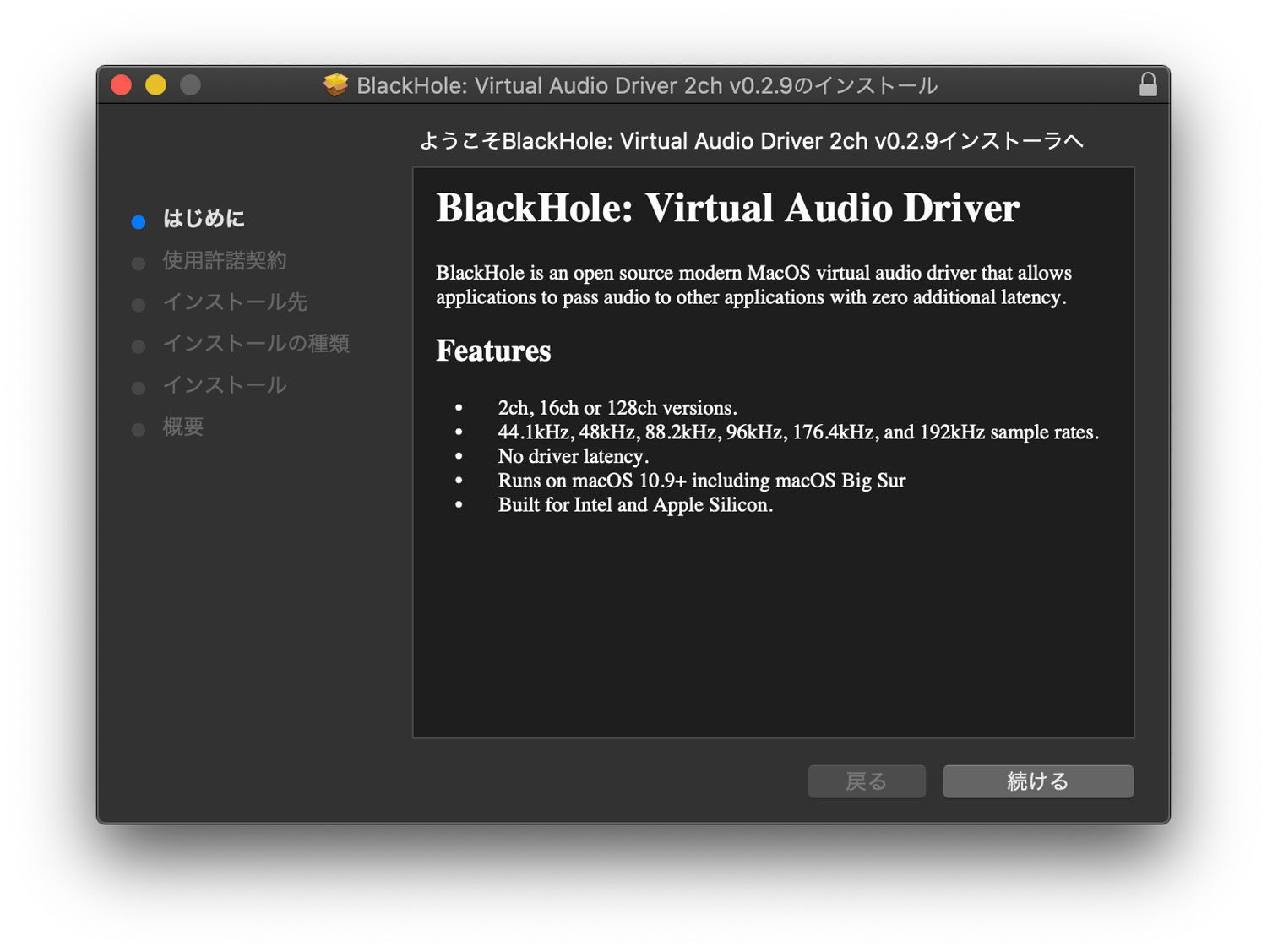
Task: Click the 戻る (Back) button
Action: (867, 781)
